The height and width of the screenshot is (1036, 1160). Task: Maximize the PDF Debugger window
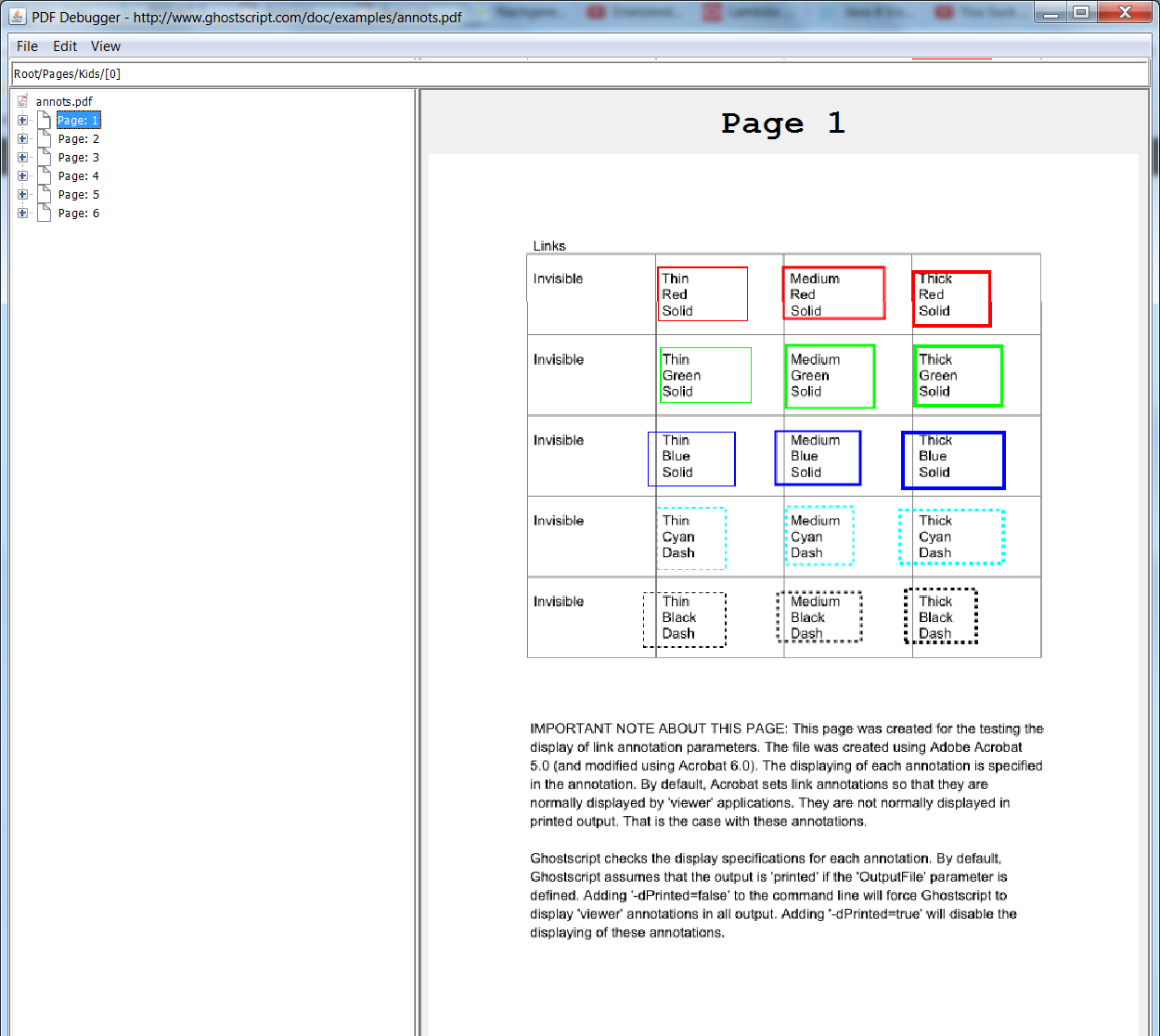point(1081,12)
